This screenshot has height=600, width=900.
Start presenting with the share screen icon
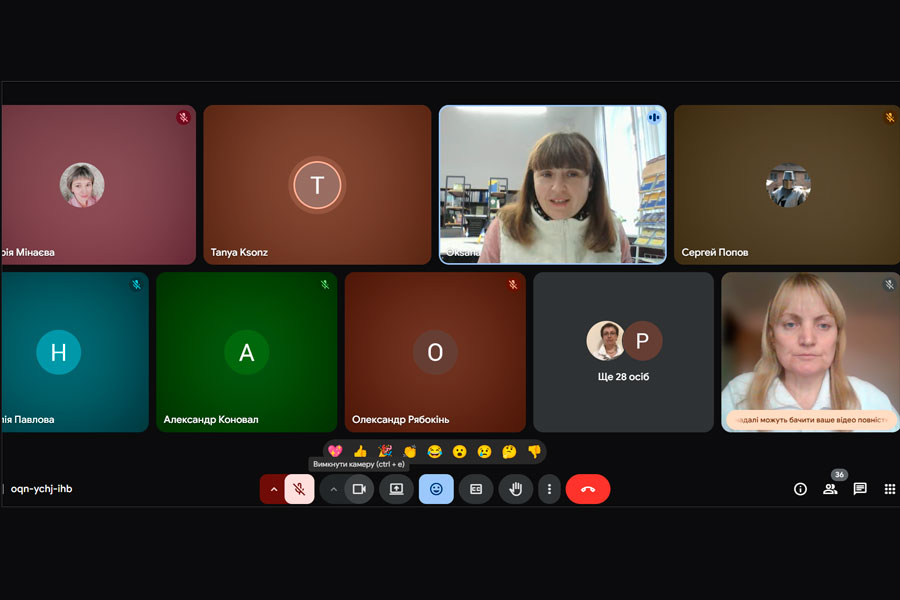point(396,489)
